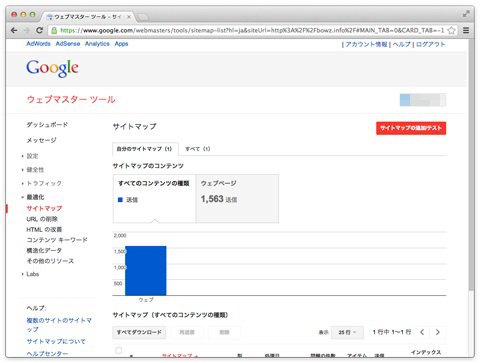Click the ウェブマスター ツール heading link
Viewport: 480px width, 363px height.
click(x=71, y=99)
